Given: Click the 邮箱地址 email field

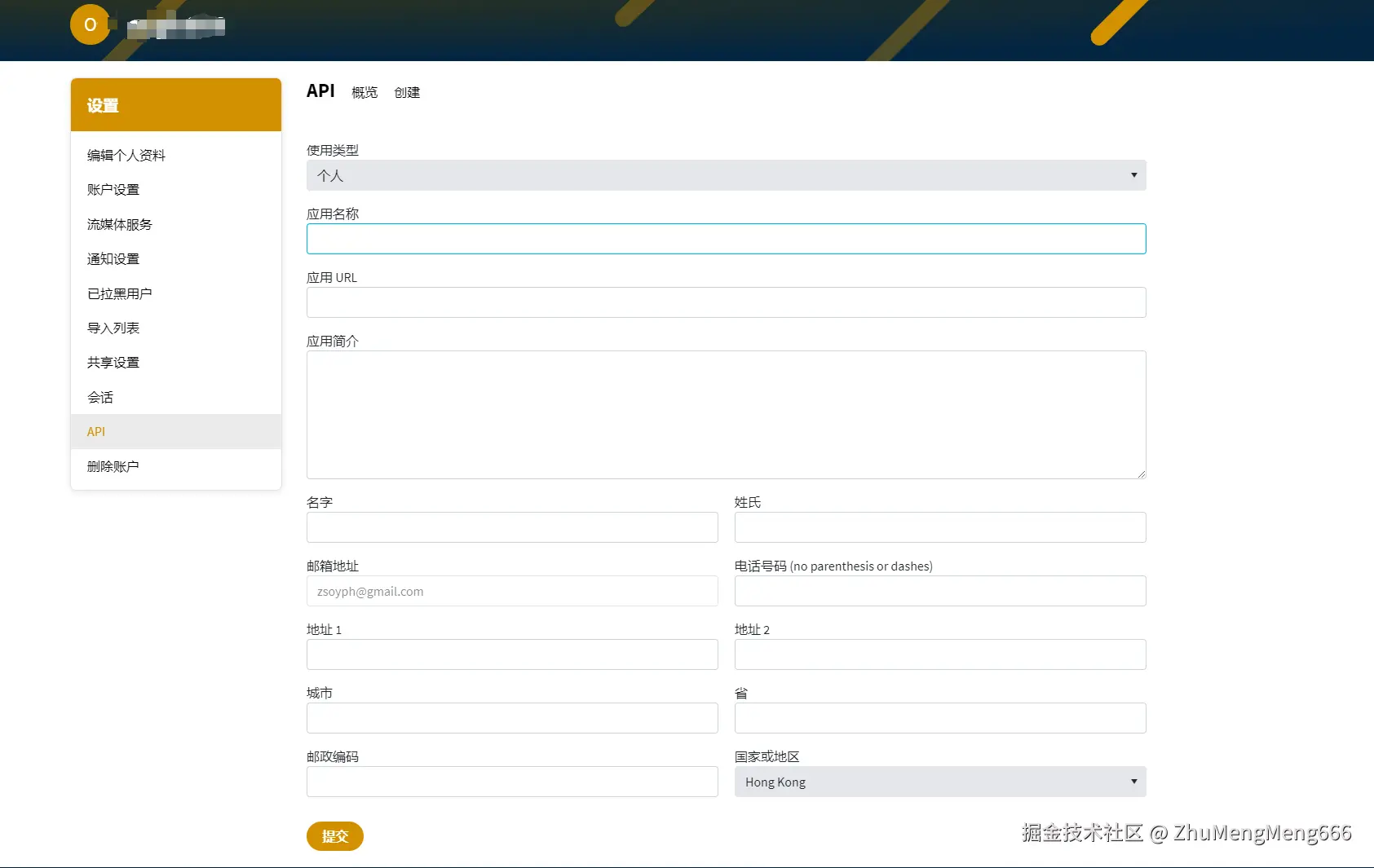Looking at the screenshot, I should pyautogui.click(x=512, y=591).
